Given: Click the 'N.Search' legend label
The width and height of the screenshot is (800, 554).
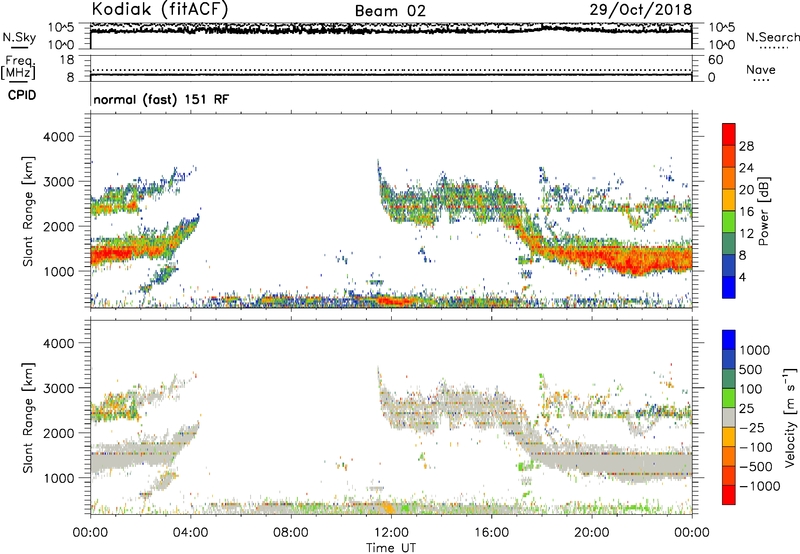Looking at the screenshot, I should [772, 37].
